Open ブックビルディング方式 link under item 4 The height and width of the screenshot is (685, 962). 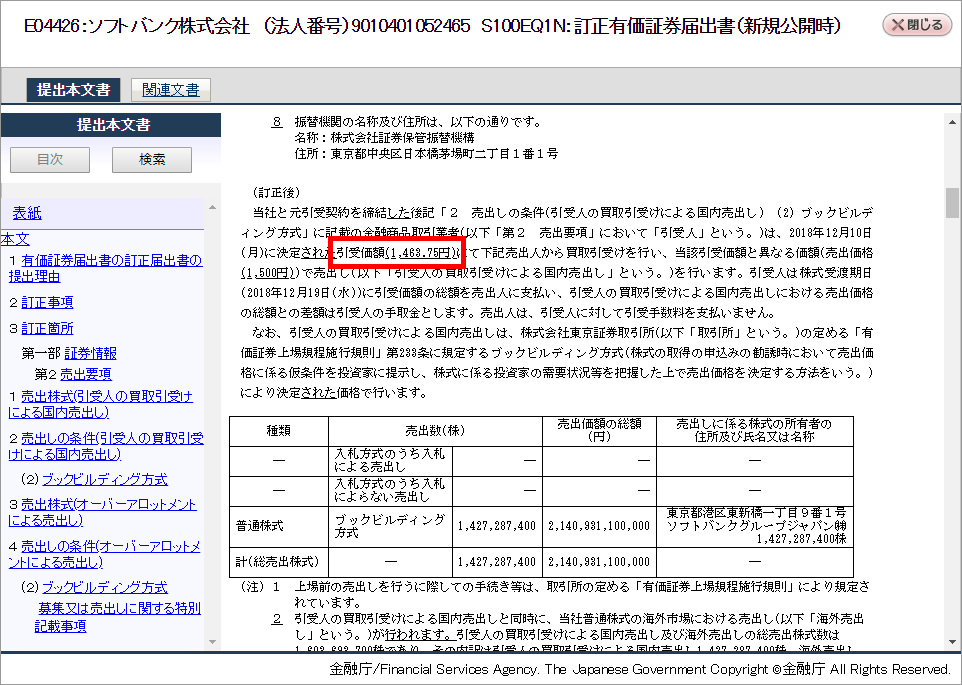tap(105, 587)
